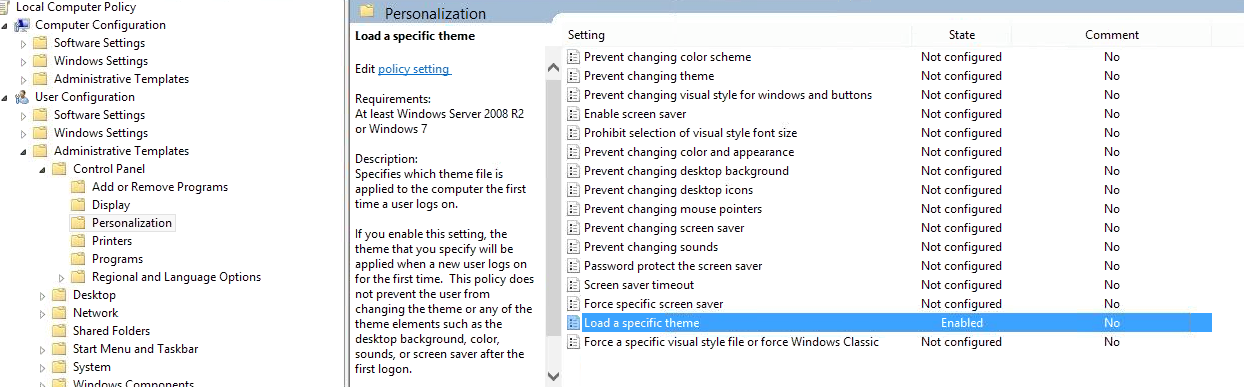Click the description pane scroll up arrow
The image size is (1244, 387).
point(553,68)
